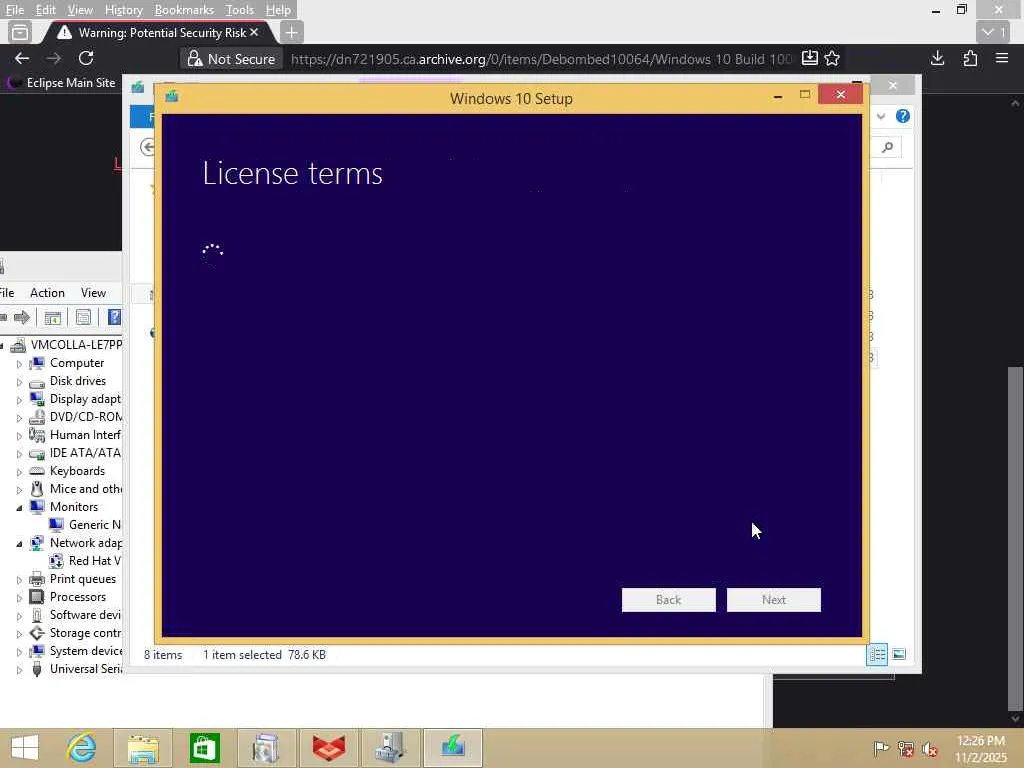This screenshot has width=1024, height=768.
Task: Open Windows Store from taskbar
Action: (x=204, y=748)
